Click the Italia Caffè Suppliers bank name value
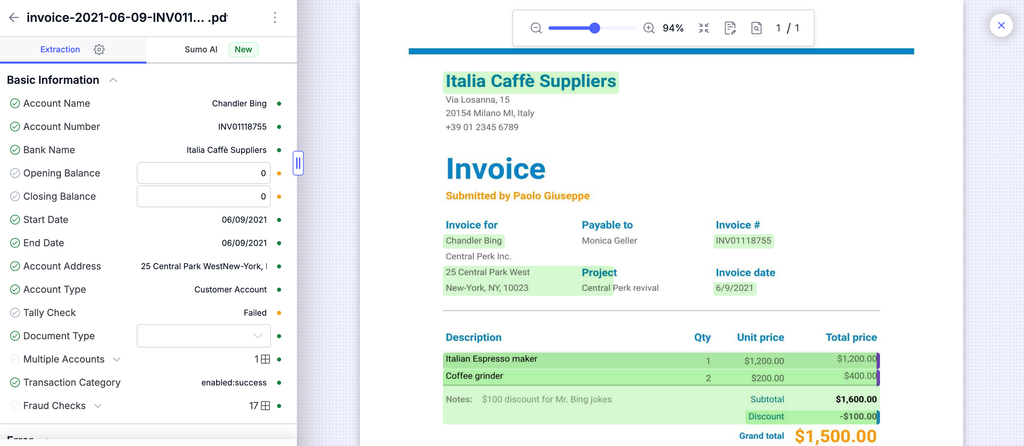 [227, 150]
